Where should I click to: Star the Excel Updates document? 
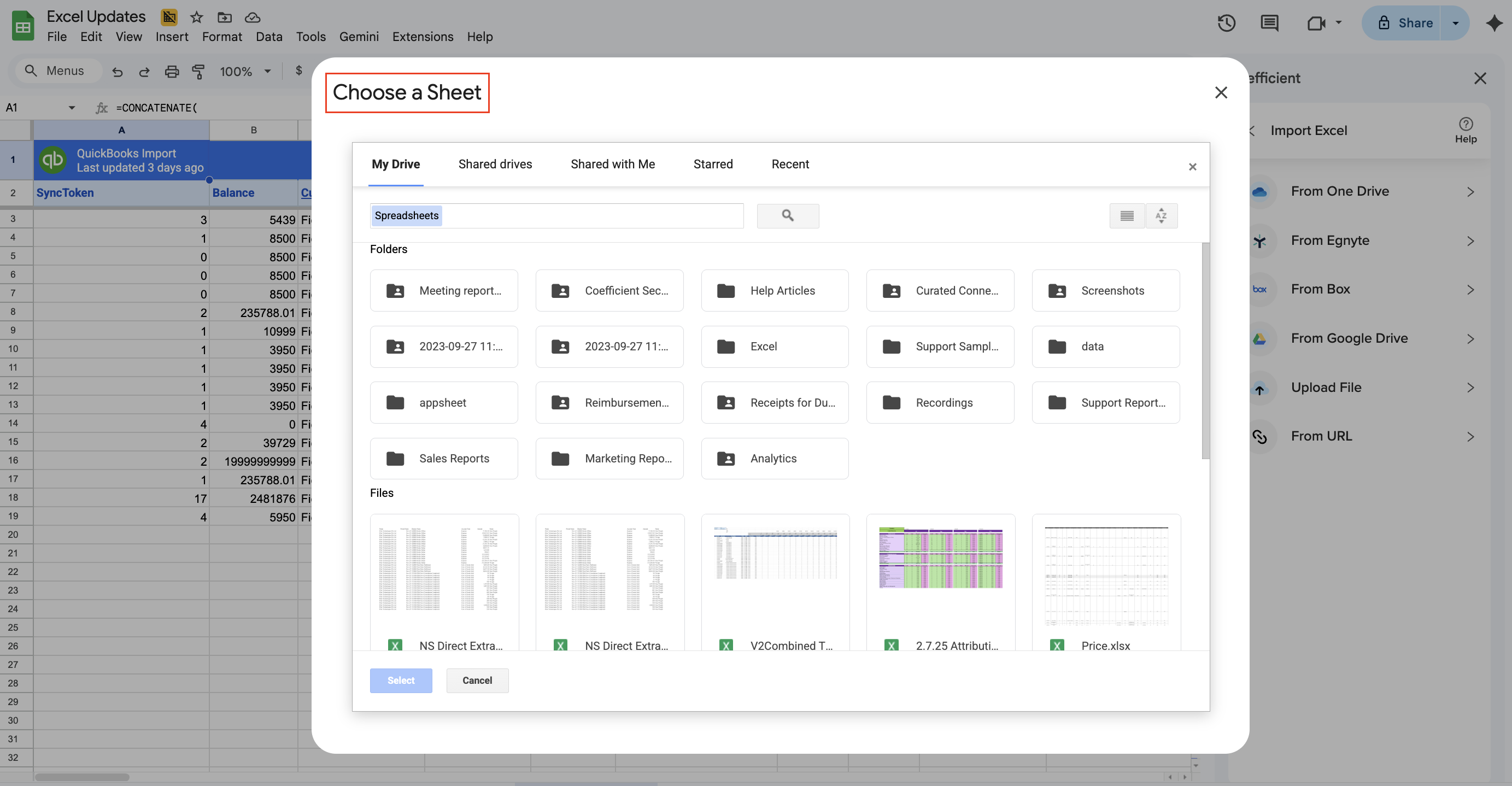click(197, 16)
